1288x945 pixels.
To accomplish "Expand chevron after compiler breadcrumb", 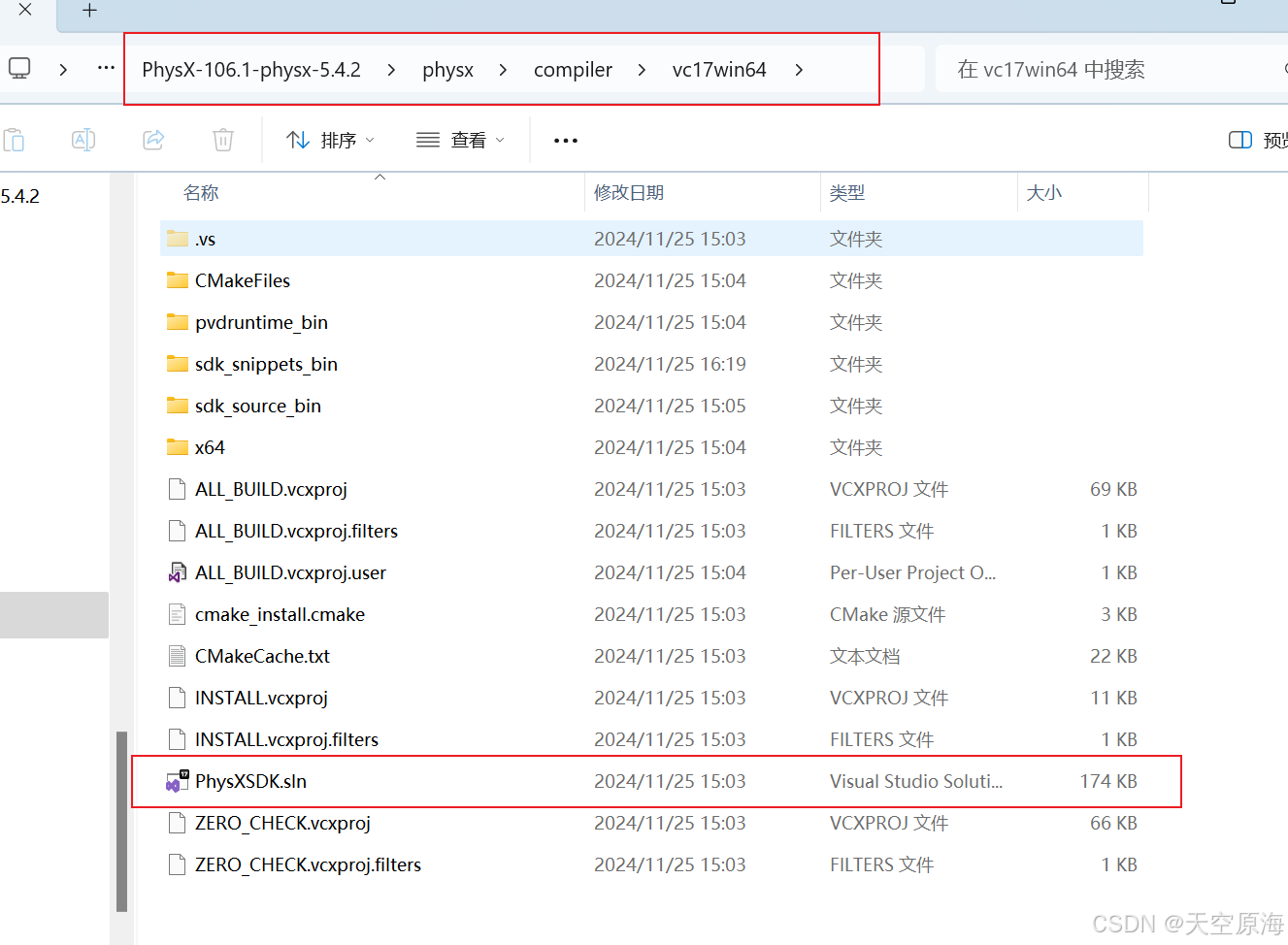I will pos(642,70).
